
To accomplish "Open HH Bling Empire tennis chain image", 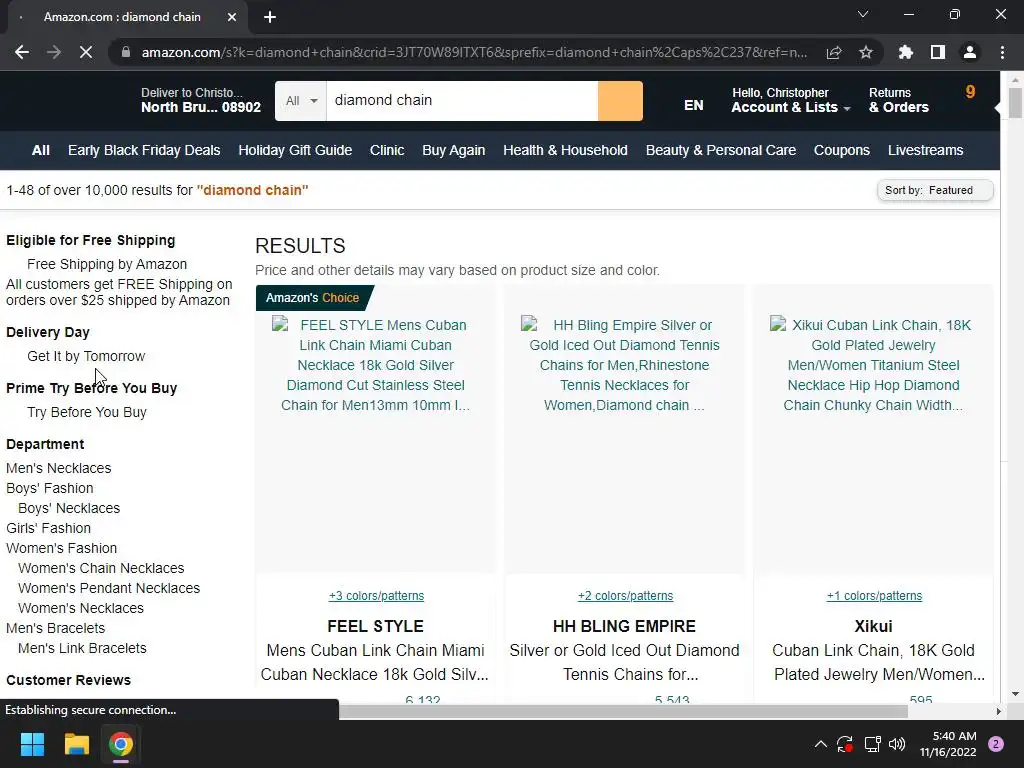I will tap(624, 431).
